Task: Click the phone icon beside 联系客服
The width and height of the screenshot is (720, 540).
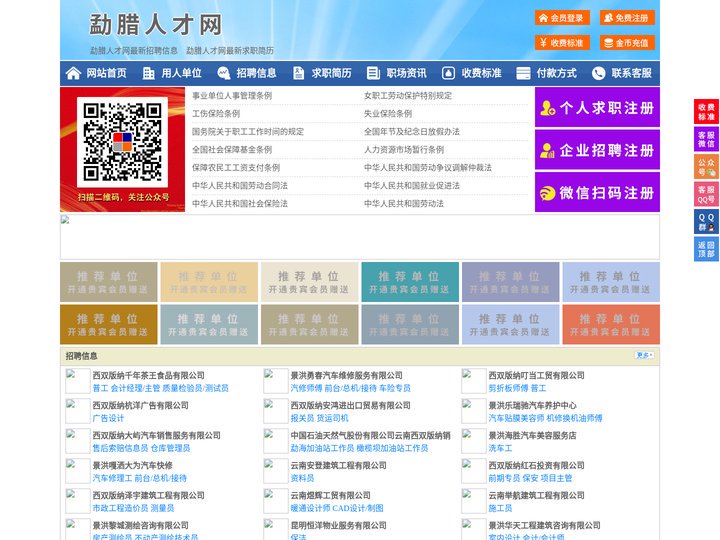Action: point(598,73)
